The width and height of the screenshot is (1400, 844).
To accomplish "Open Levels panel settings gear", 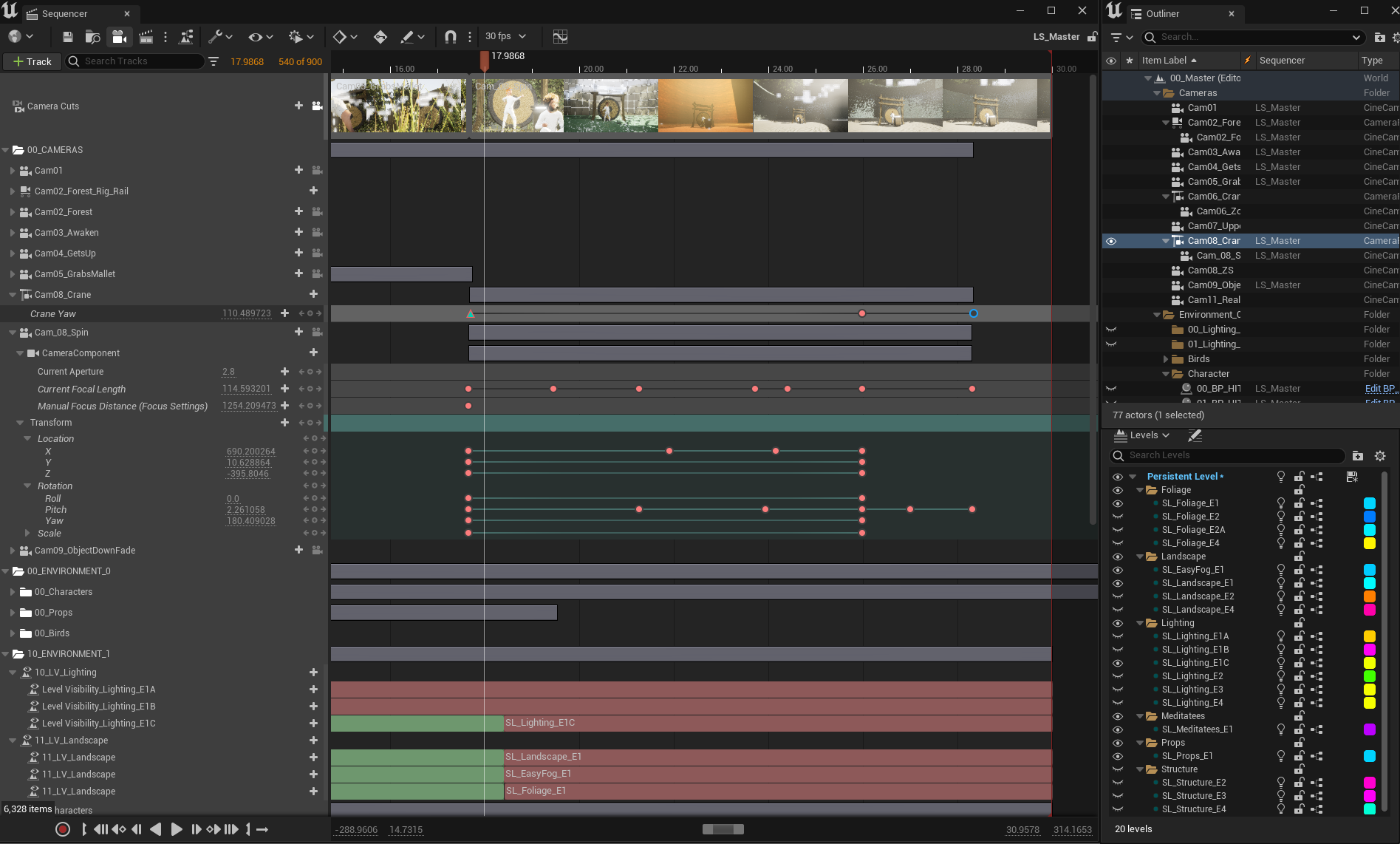I will click(1379, 455).
